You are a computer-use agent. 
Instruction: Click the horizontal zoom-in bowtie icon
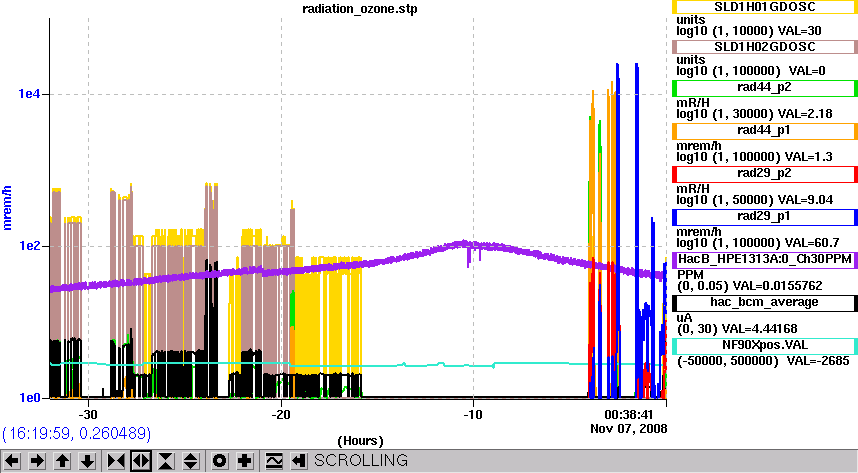coord(116,461)
